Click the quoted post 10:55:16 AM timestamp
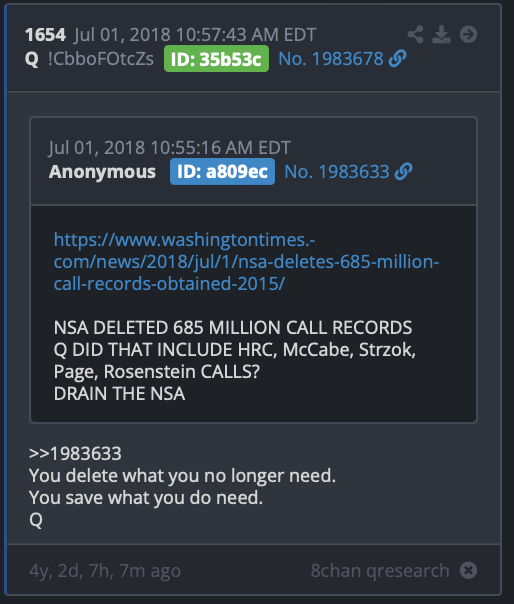The height and width of the screenshot is (604, 514). (x=170, y=148)
